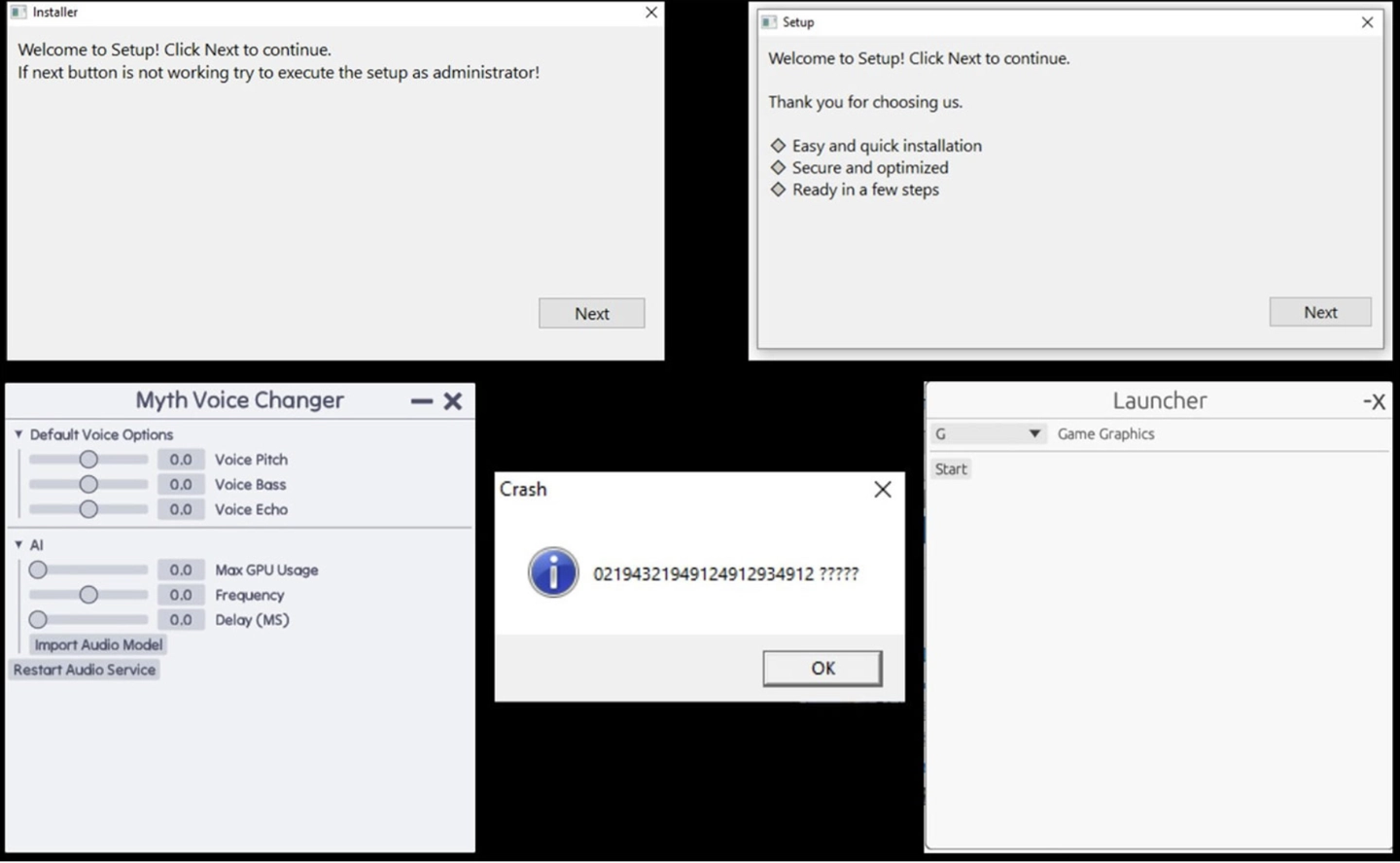
Task: Click the Delay (MS) value field
Action: click(x=181, y=619)
